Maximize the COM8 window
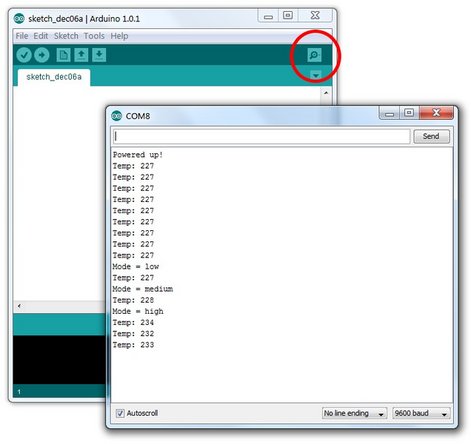 [409, 113]
